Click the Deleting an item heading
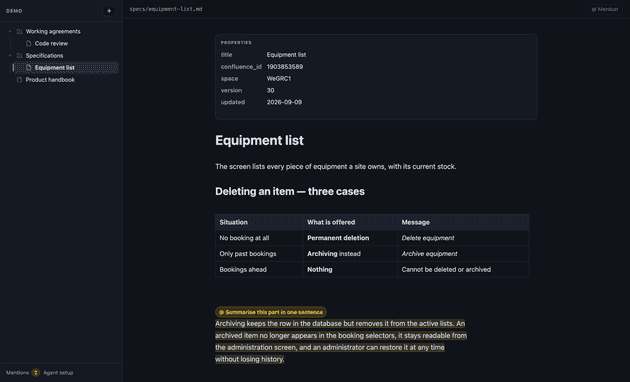Screen dimensions: 630x382 290,191
